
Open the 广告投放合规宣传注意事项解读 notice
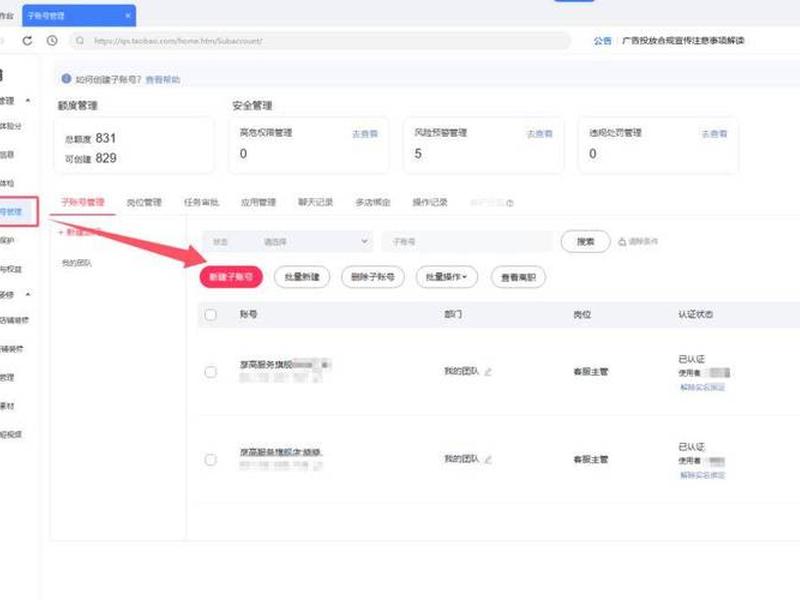click(683, 40)
